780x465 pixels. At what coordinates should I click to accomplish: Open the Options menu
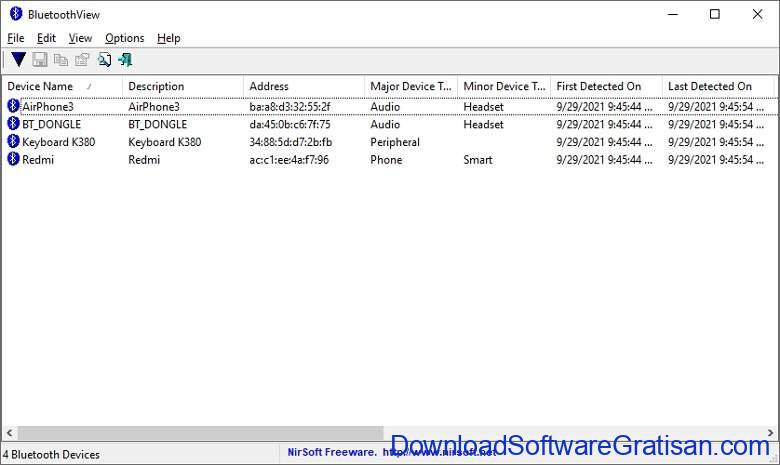coord(124,38)
